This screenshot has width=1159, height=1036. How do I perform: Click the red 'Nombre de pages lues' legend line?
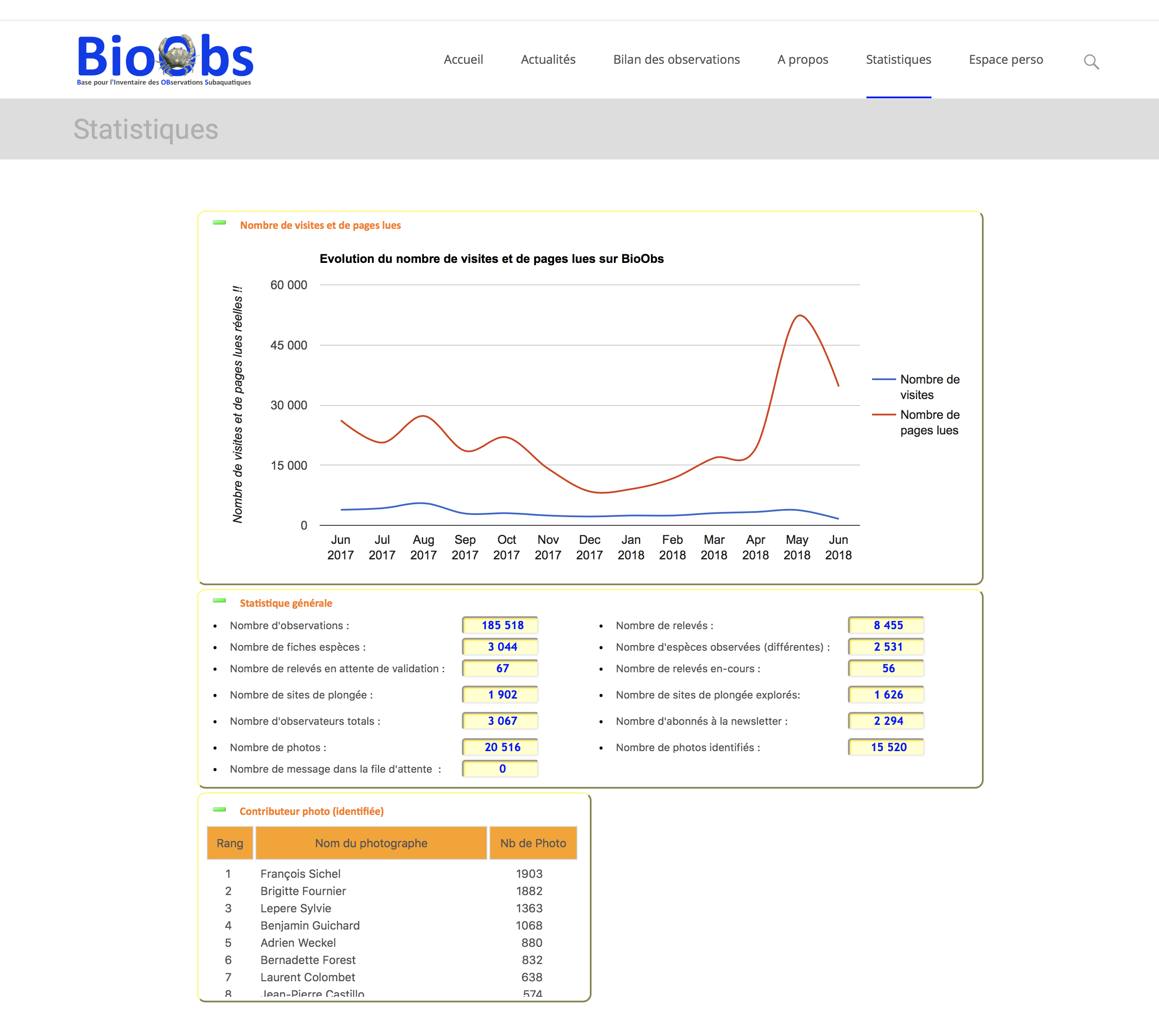pyautogui.click(x=884, y=415)
